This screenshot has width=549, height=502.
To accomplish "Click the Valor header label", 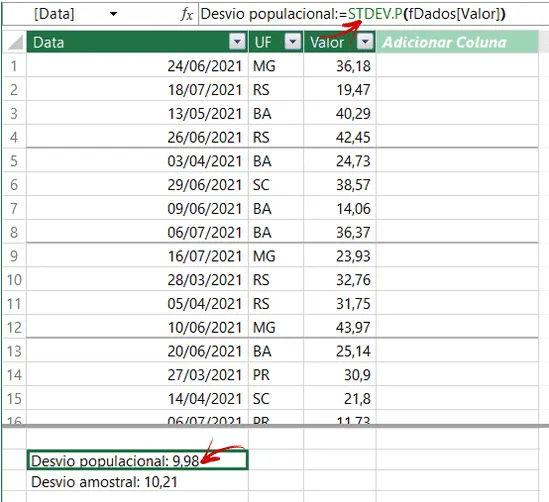I will (x=327, y=42).
